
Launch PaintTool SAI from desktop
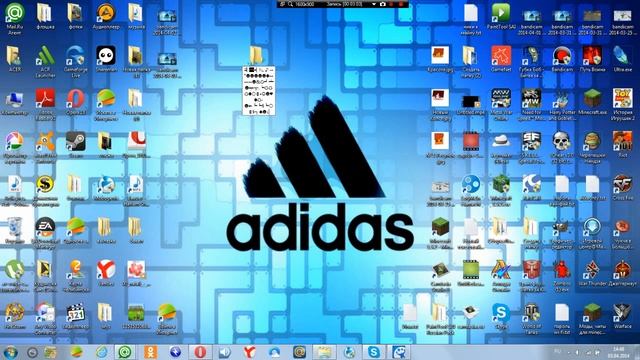[x=501, y=16]
